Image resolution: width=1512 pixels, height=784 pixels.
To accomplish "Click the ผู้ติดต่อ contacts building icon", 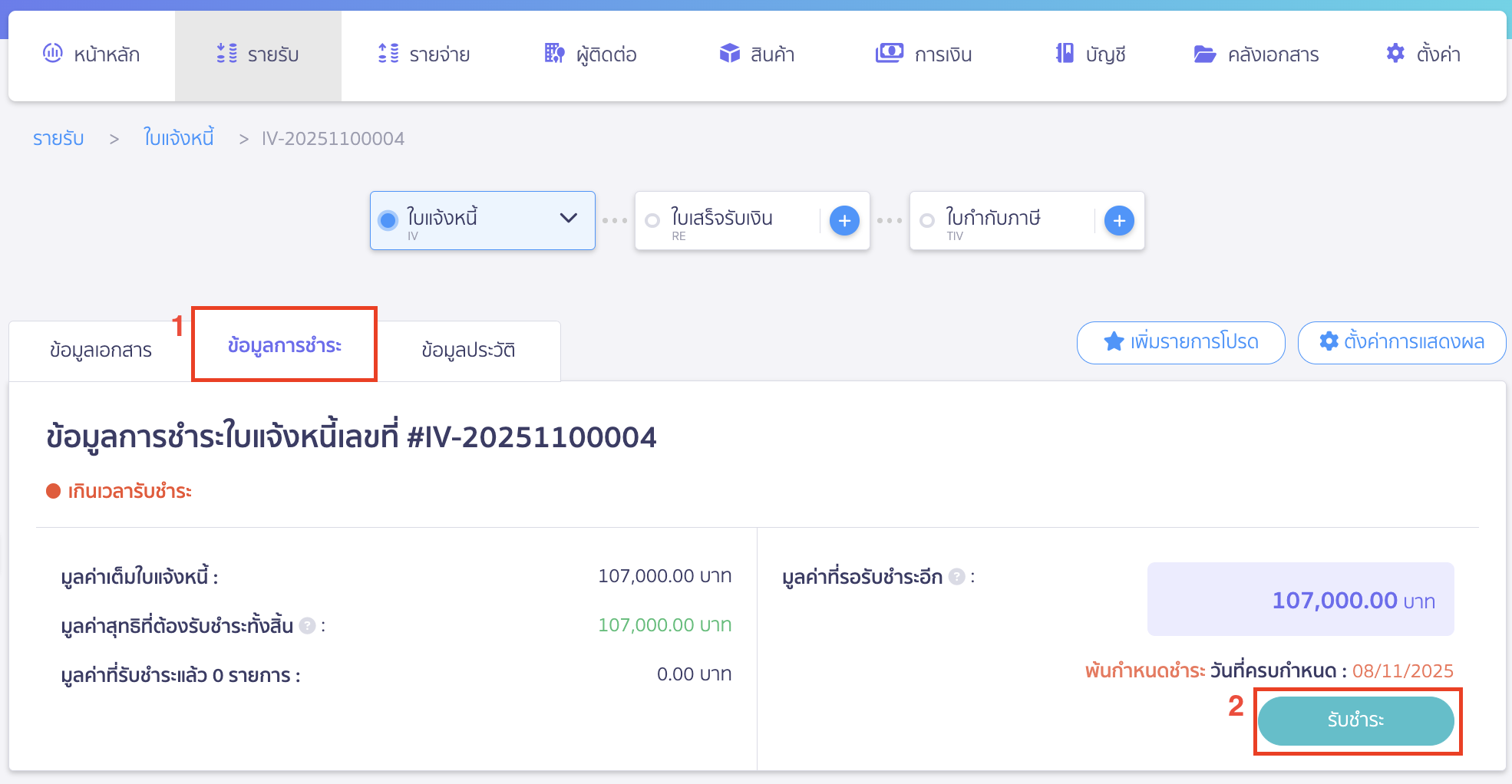I will point(554,53).
